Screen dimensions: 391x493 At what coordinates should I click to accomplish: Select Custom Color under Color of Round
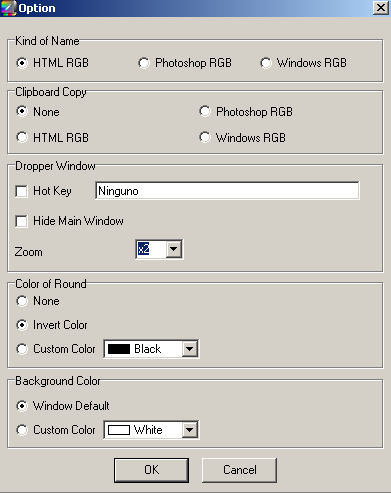pos(22,349)
